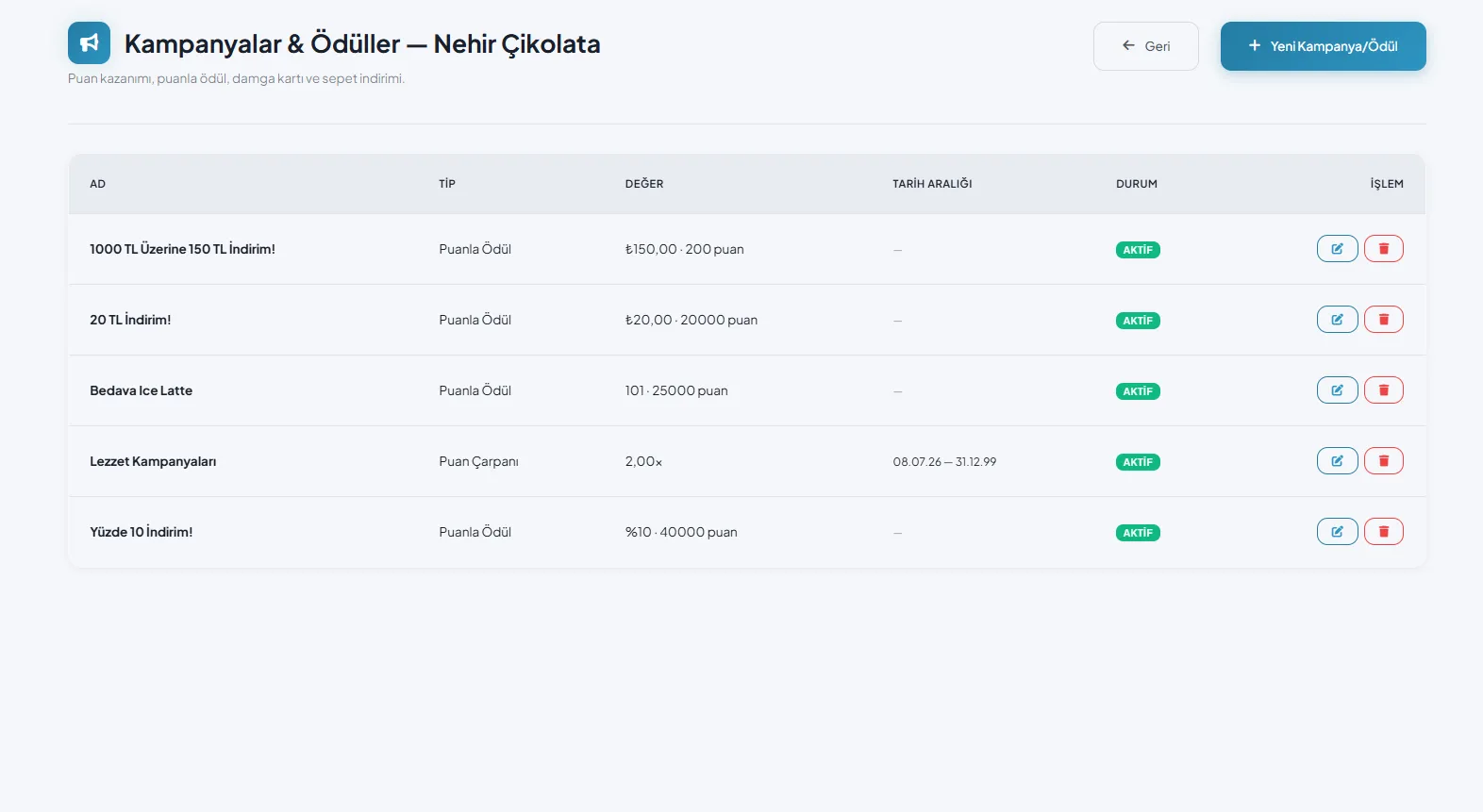Delete the Lezzet Kampanyaları campaign

(1384, 461)
